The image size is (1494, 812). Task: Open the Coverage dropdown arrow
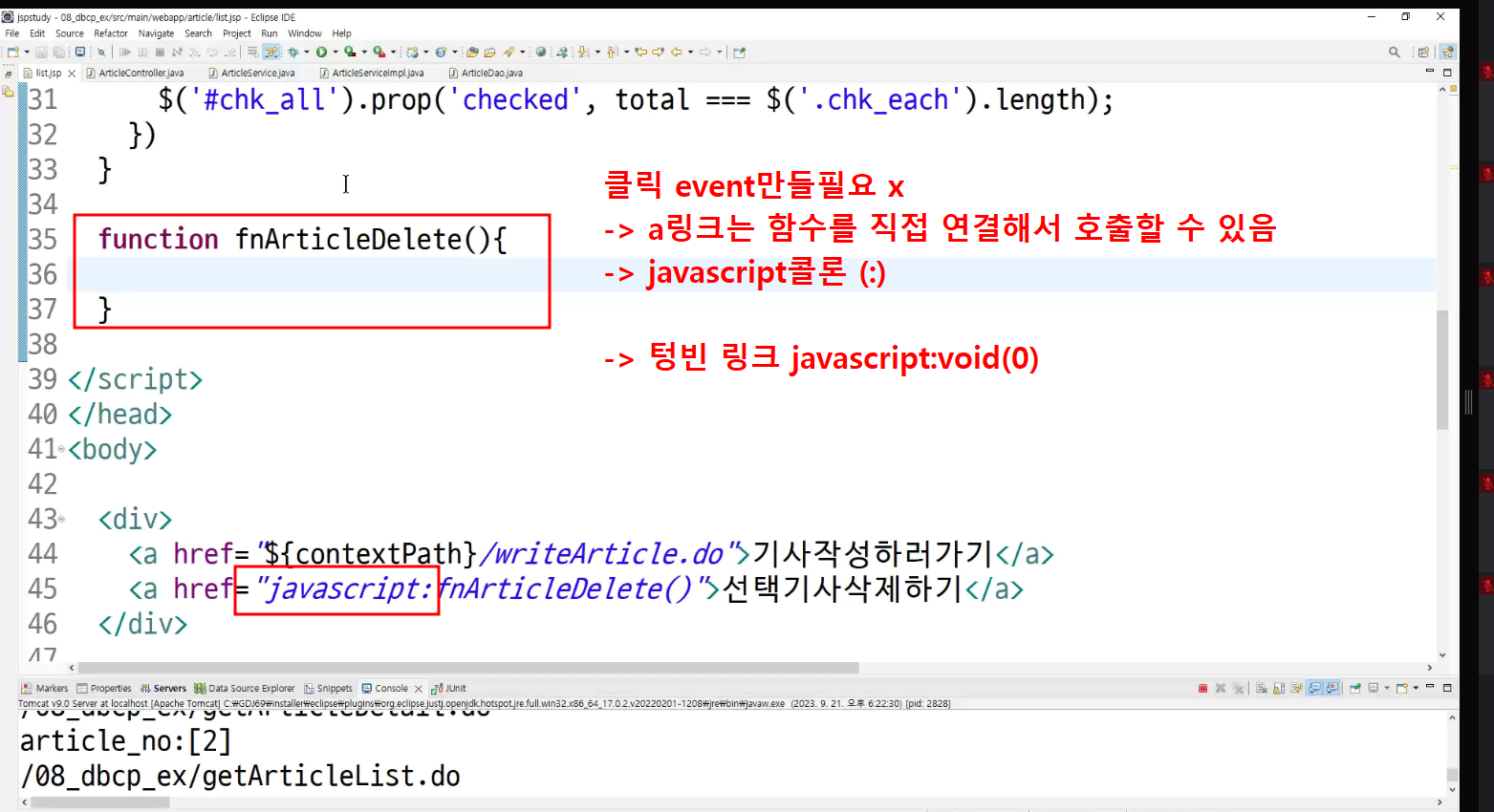(x=364, y=53)
